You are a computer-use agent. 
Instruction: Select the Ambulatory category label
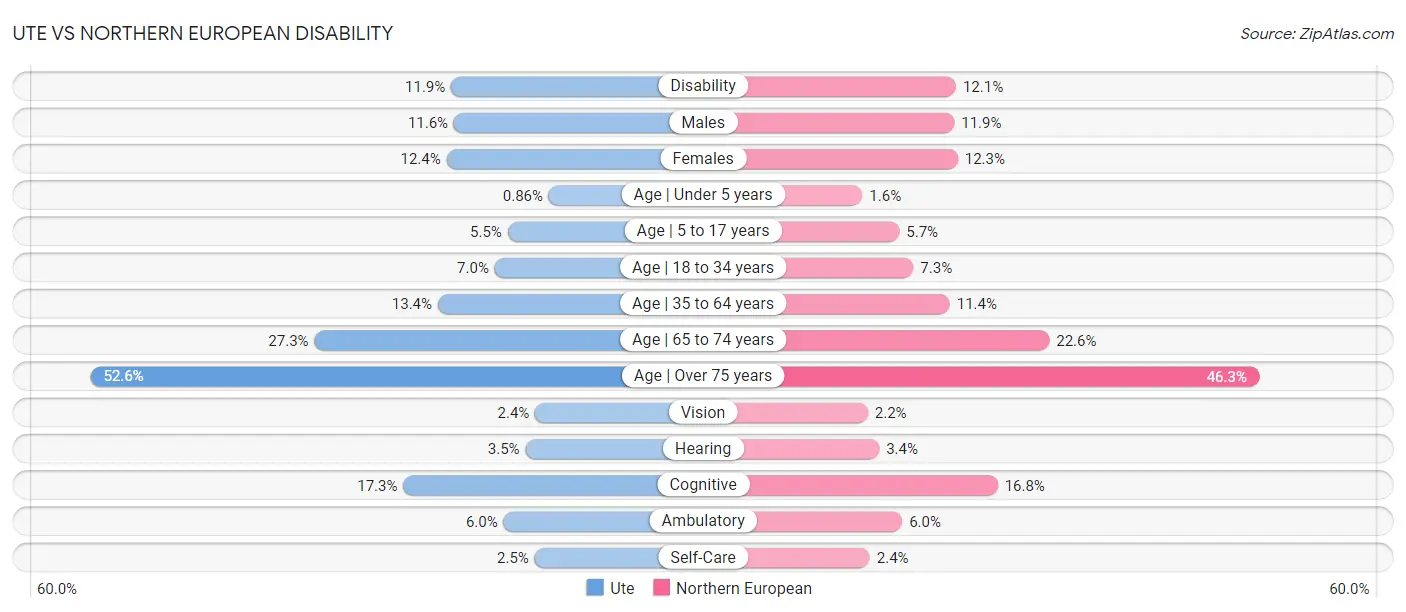[703, 521]
